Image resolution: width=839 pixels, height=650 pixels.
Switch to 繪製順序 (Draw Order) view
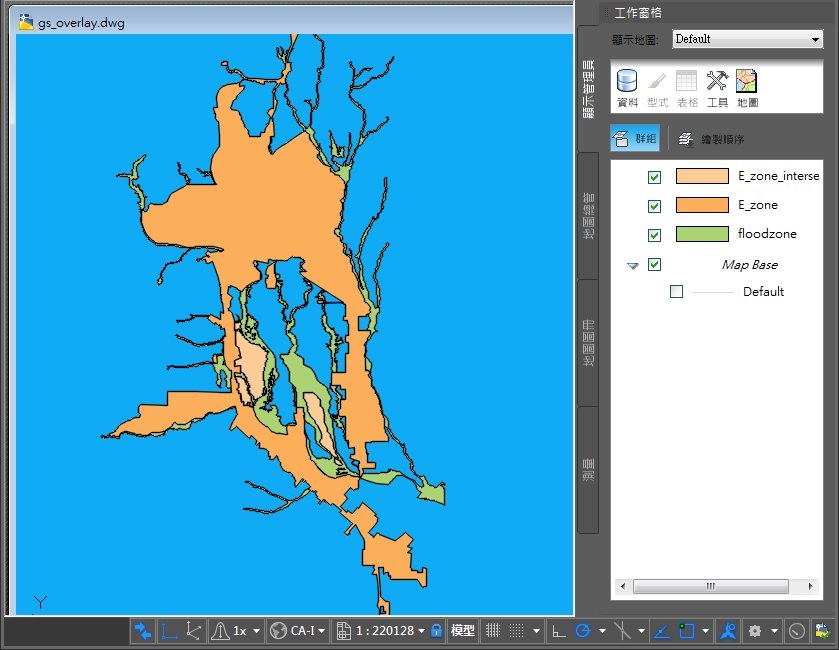(x=711, y=139)
